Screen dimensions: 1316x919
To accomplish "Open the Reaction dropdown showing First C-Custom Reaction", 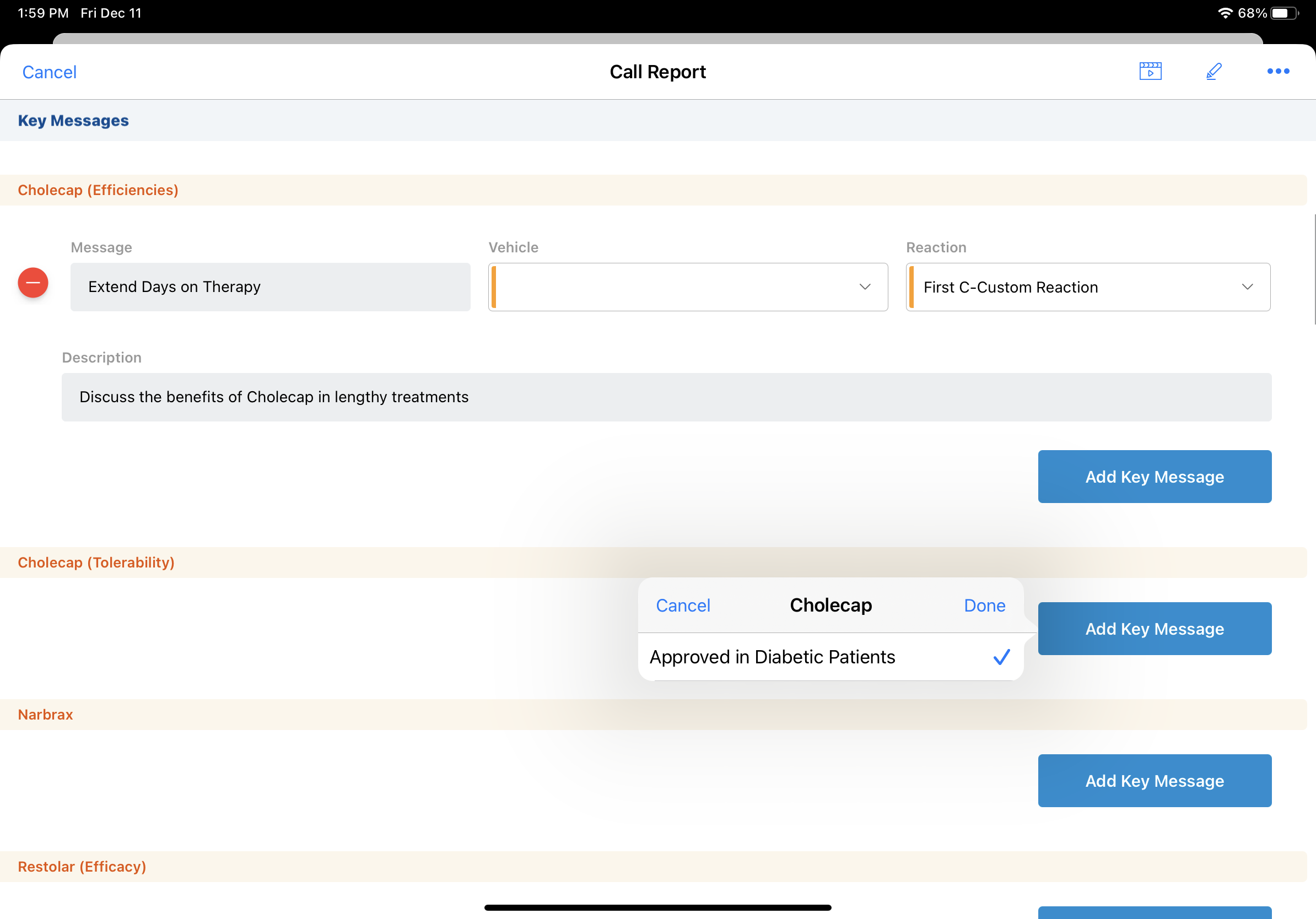I will point(1087,286).
